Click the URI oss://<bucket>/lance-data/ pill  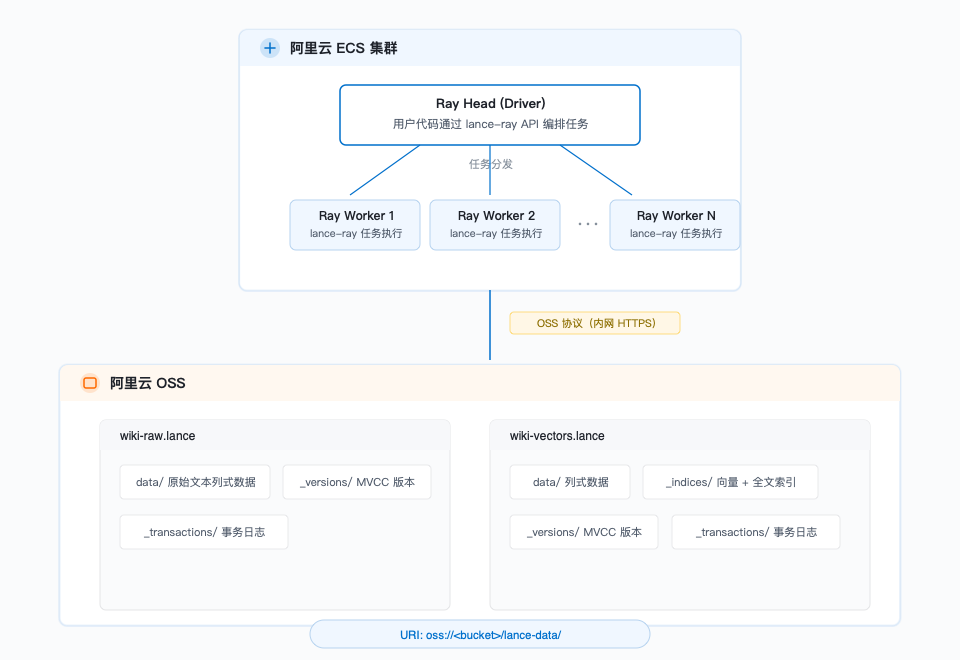(480, 634)
